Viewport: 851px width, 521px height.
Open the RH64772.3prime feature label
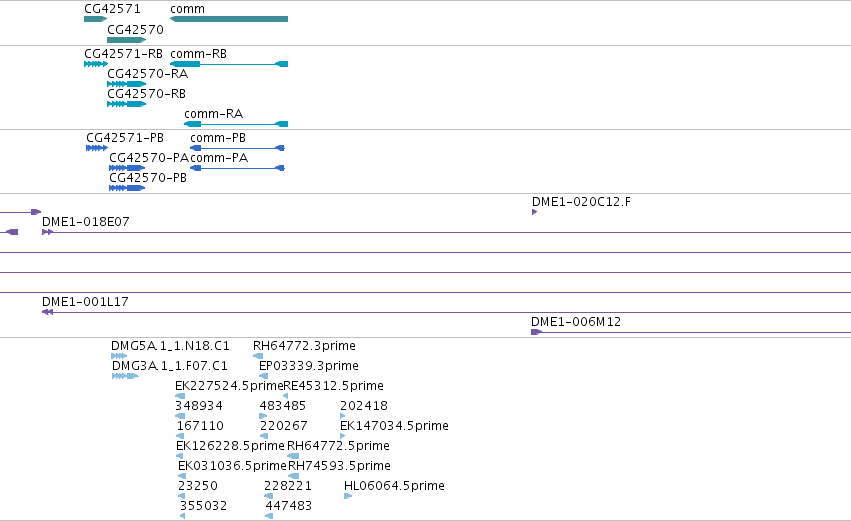(304, 346)
